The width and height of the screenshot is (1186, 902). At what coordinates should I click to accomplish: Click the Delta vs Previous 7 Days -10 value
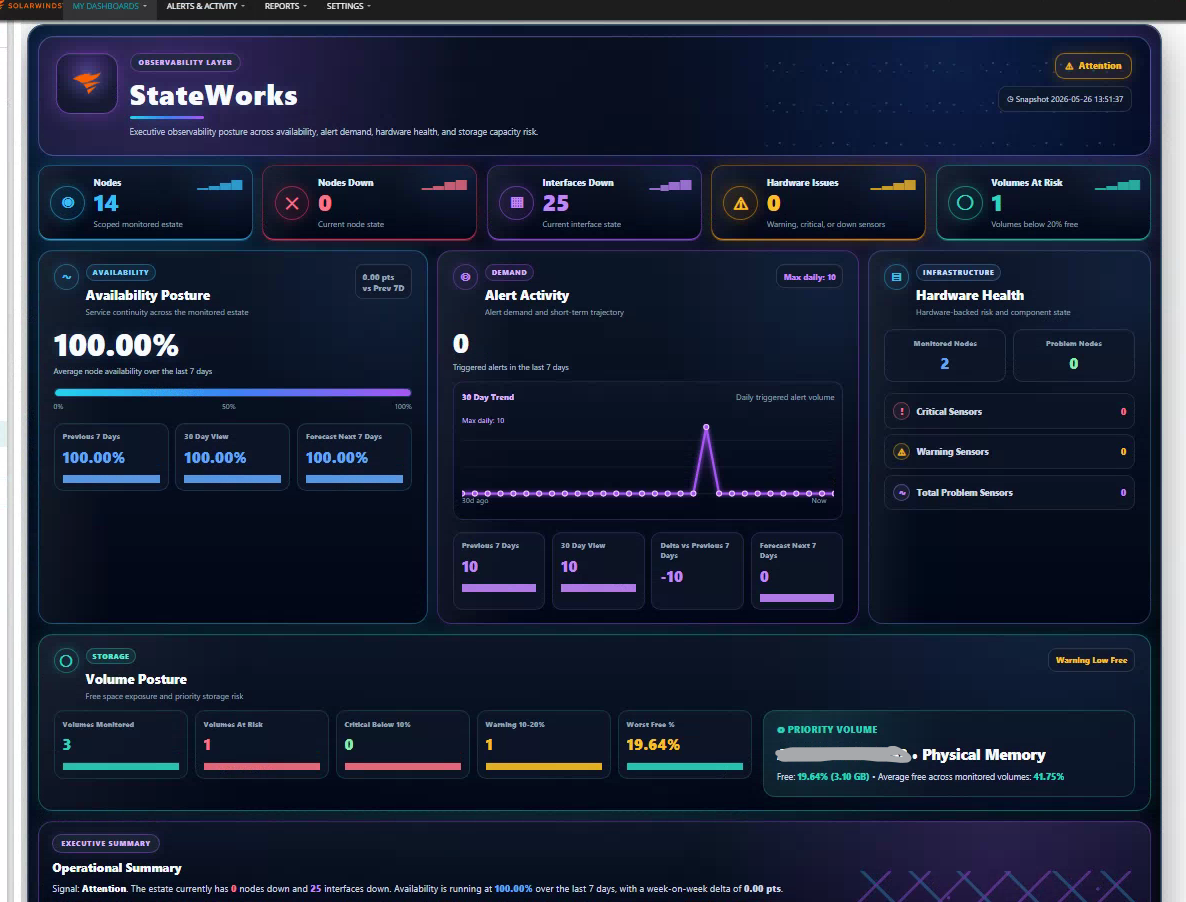click(x=672, y=576)
